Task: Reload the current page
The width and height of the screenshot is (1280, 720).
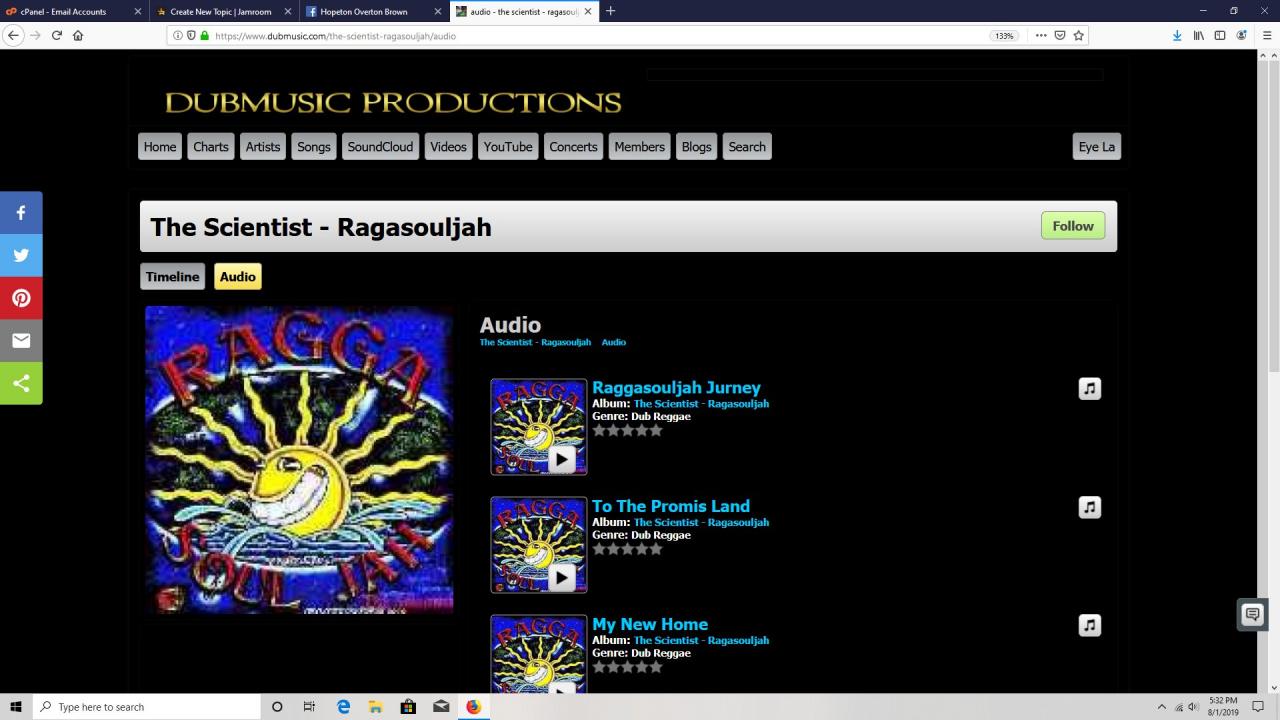Action: click(x=57, y=35)
